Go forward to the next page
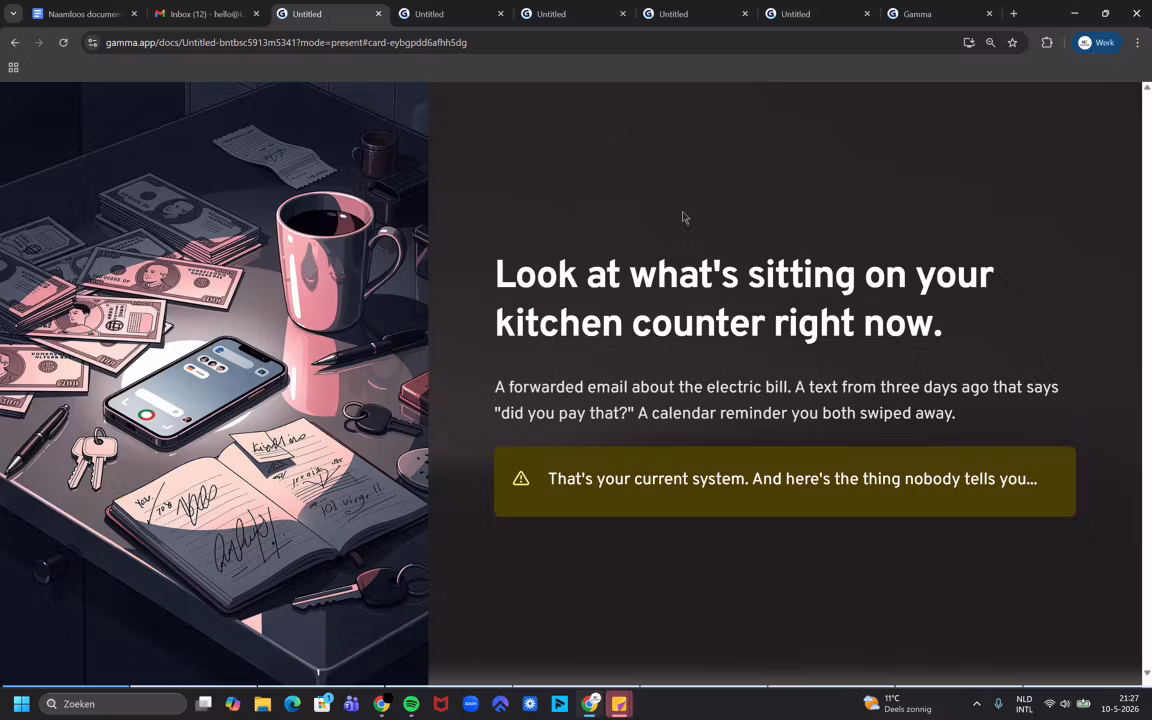The width and height of the screenshot is (1152, 720). point(39,43)
